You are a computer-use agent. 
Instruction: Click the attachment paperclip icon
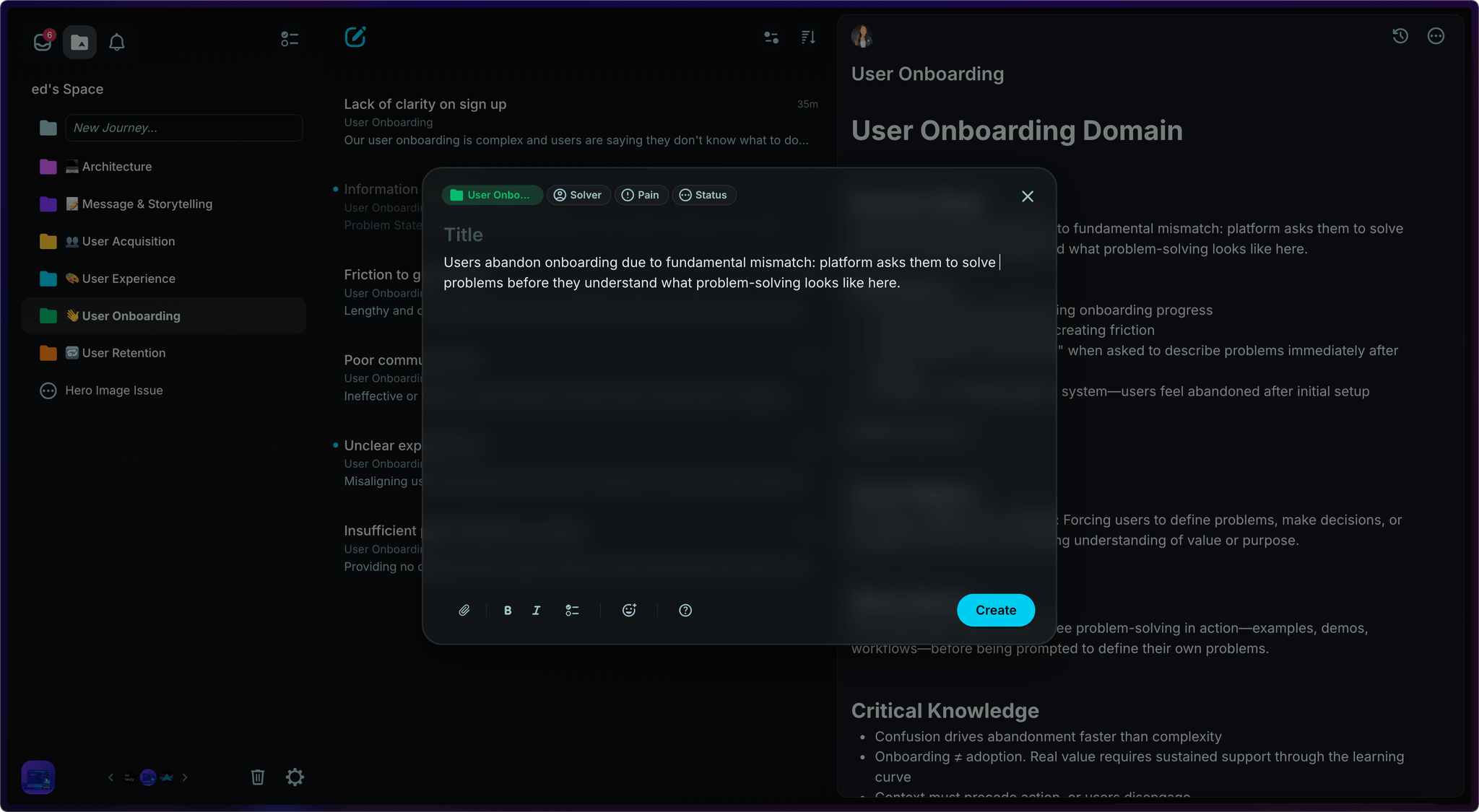pos(464,611)
